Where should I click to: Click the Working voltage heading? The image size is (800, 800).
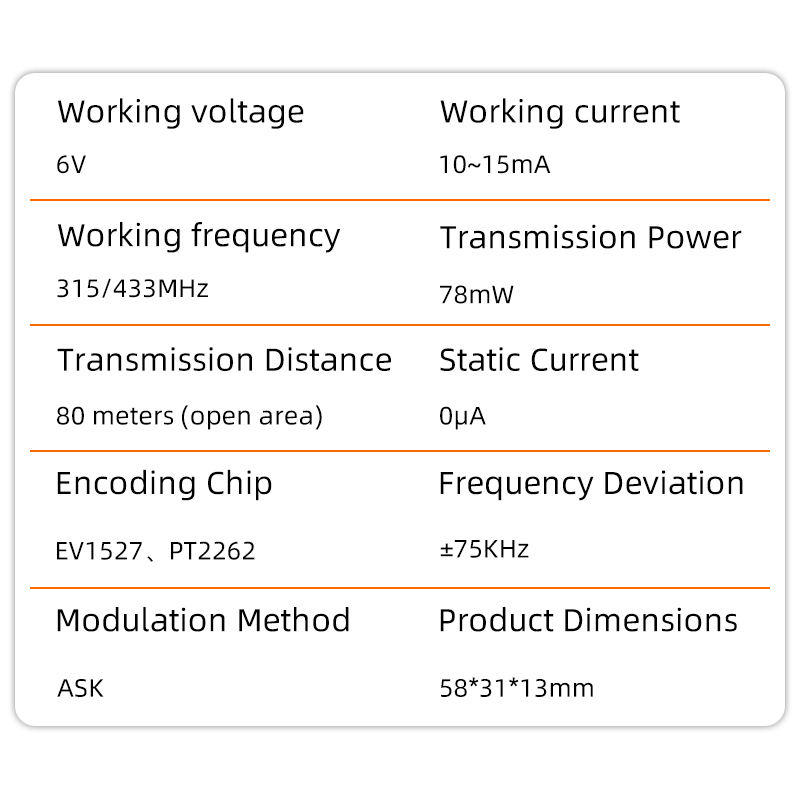180,112
